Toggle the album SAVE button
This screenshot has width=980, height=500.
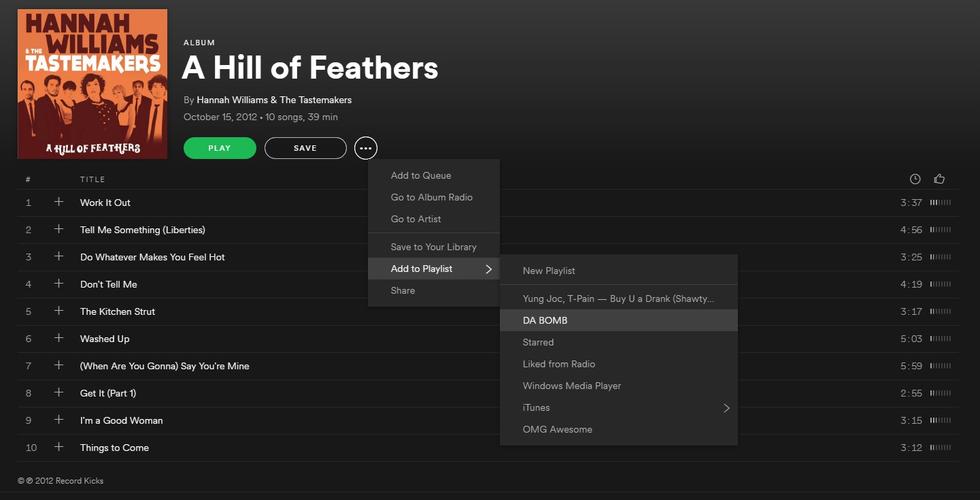[x=305, y=148]
